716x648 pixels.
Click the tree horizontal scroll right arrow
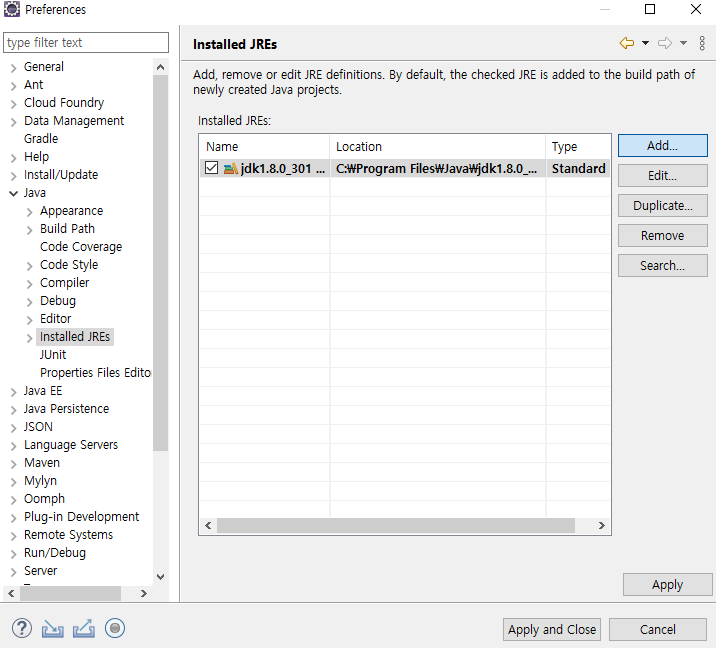(144, 593)
